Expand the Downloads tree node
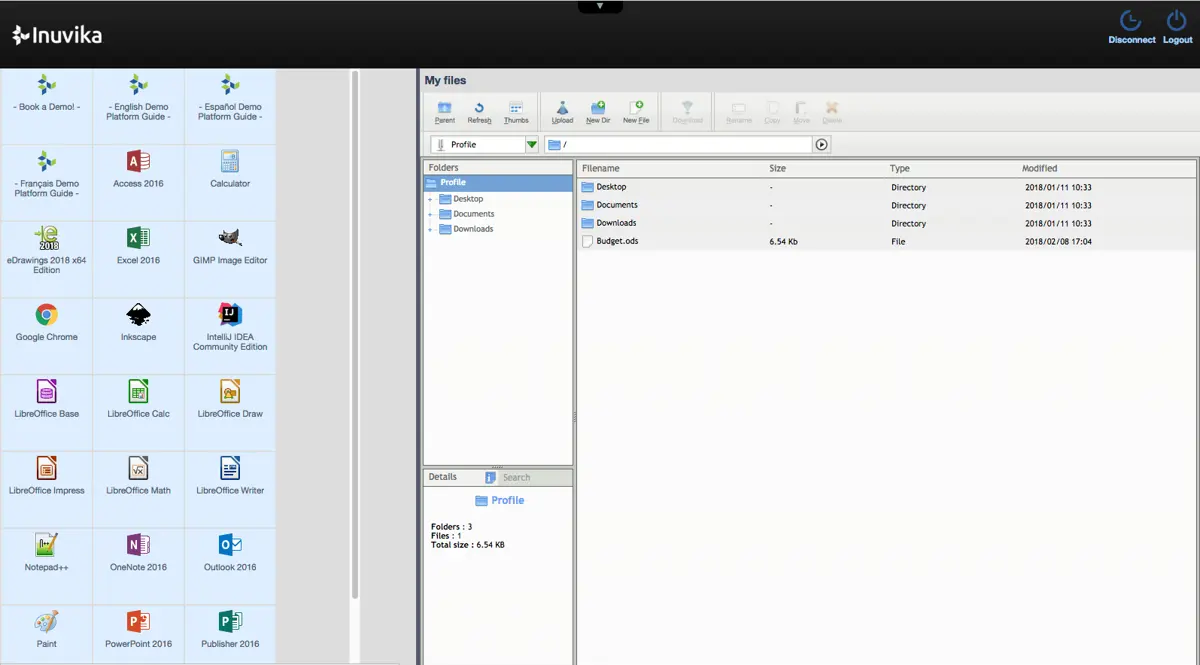 430,229
